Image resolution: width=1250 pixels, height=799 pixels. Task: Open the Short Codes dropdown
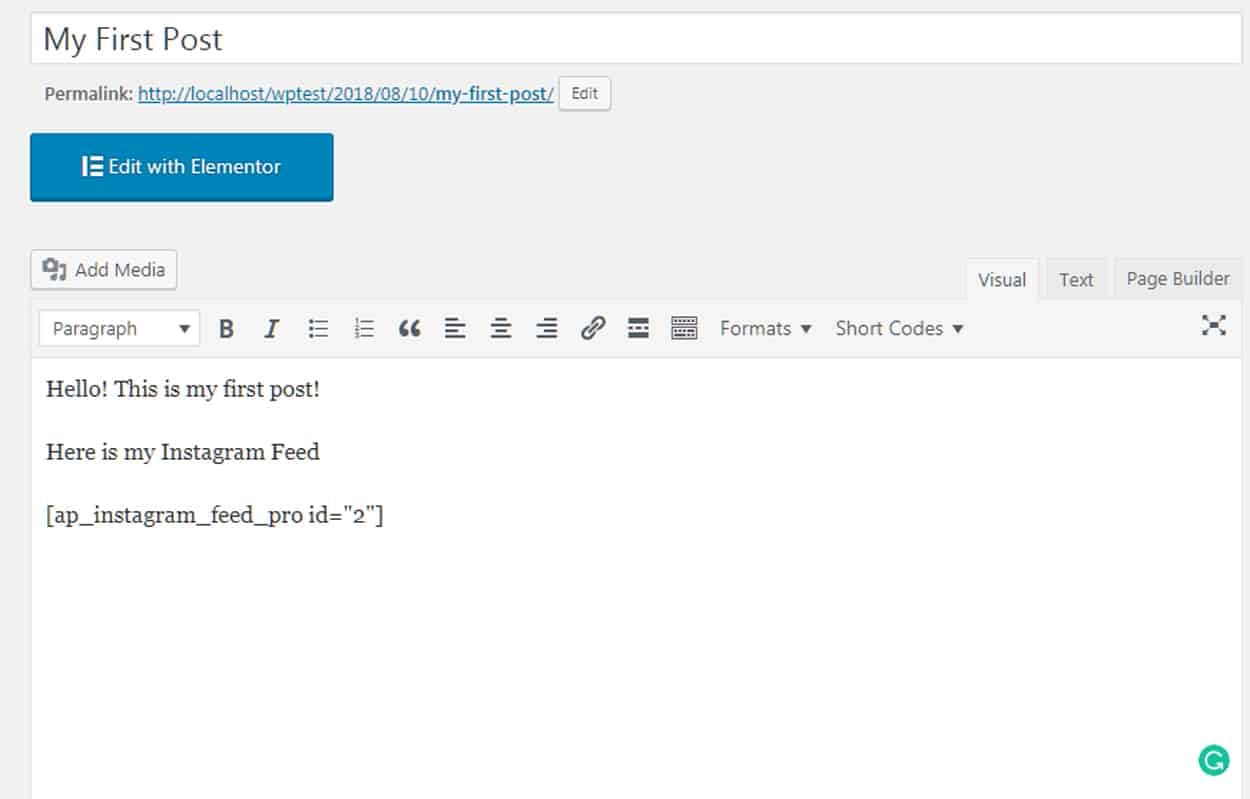(x=899, y=329)
